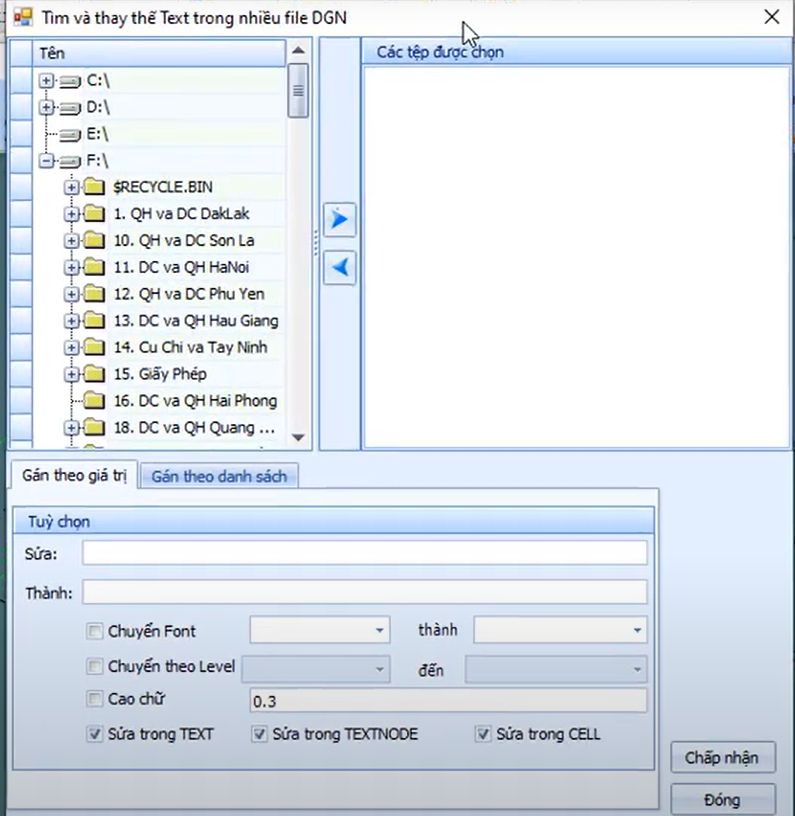This screenshot has height=816, width=795.
Task: Click the Chấp nhận button
Action: (723, 758)
